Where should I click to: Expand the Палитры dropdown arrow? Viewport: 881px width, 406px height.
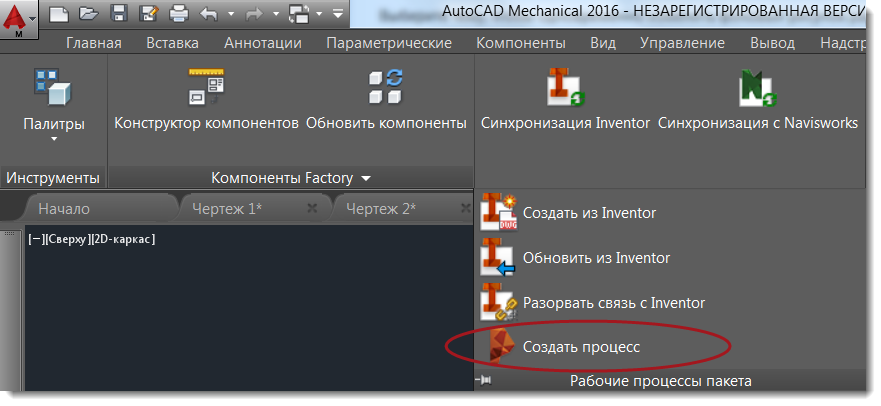pyautogui.click(x=54, y=139)
